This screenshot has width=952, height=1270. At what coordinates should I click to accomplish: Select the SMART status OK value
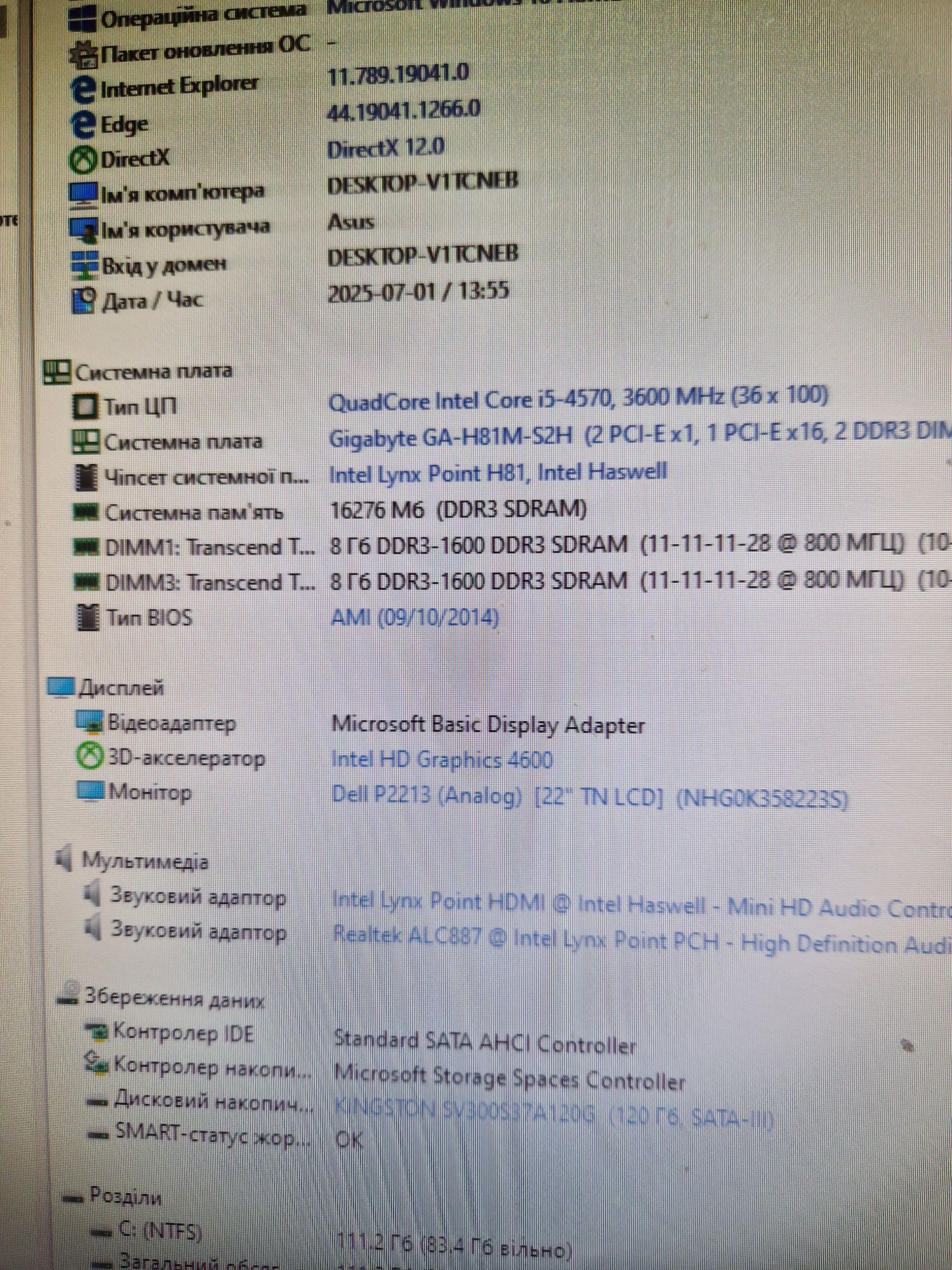click(349, 1140)
